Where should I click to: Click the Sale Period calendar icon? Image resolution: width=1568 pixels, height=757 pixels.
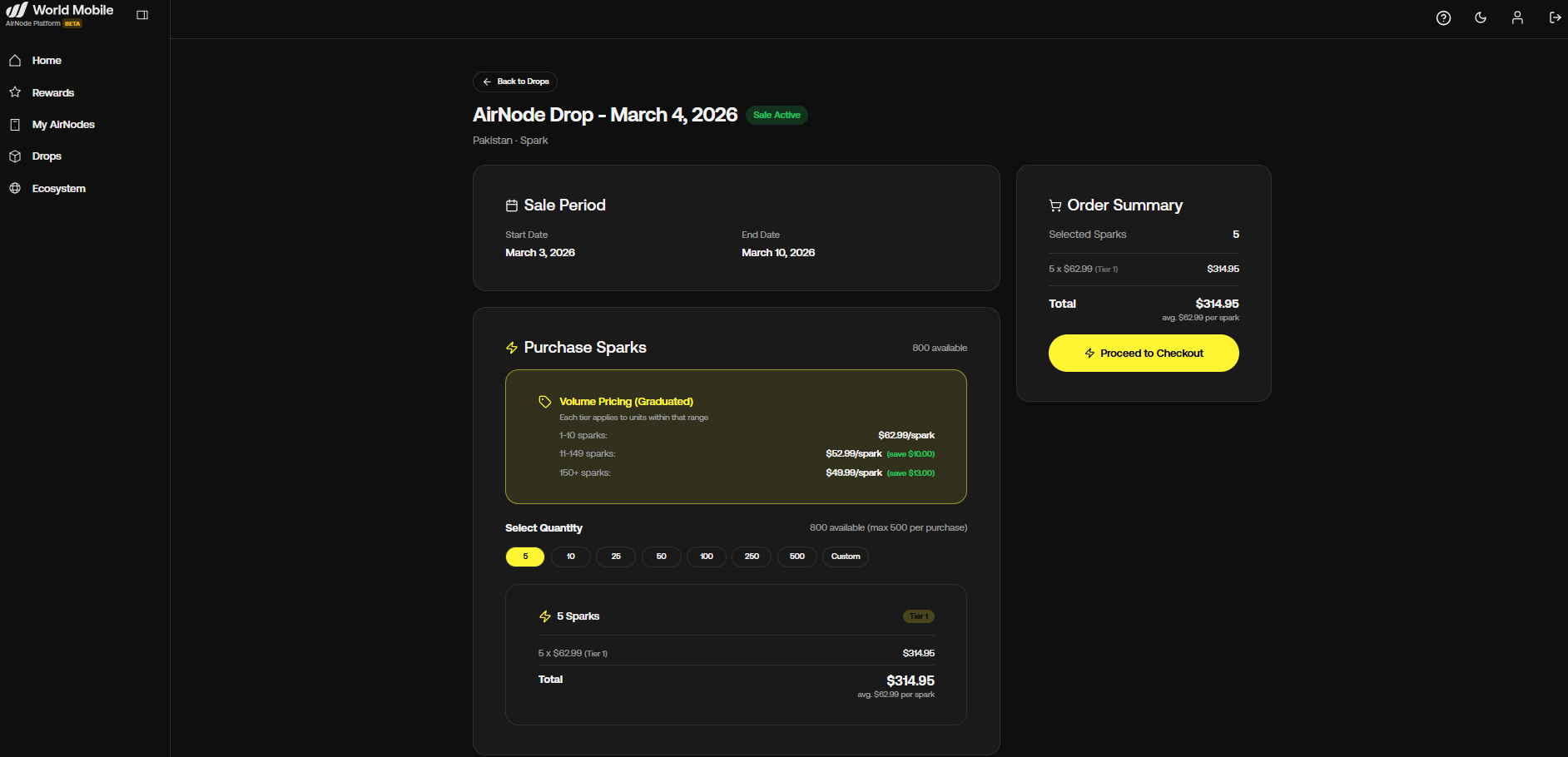(512, 205)
